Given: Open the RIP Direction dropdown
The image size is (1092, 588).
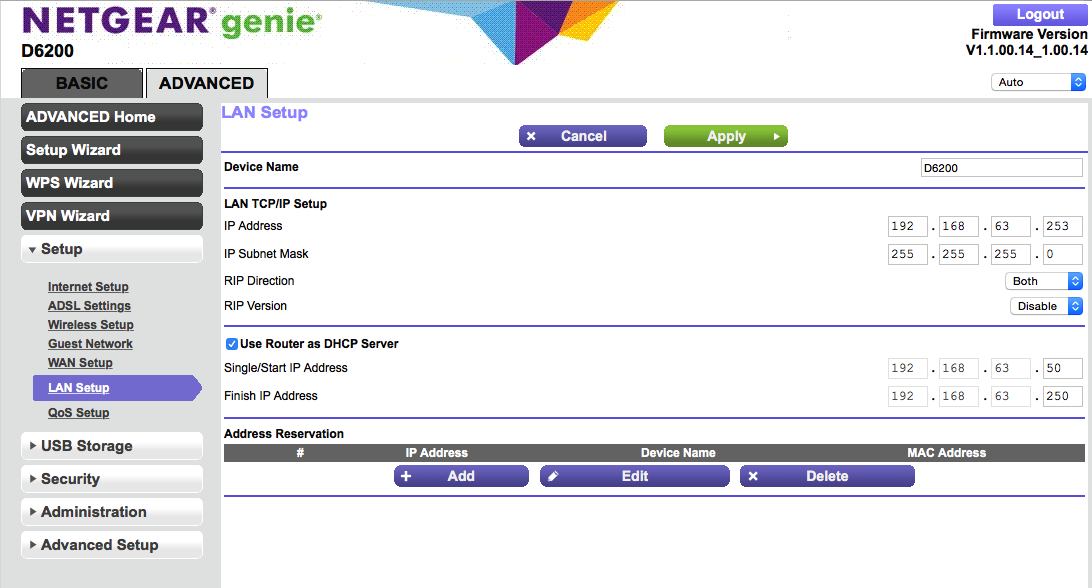Looking at the screenshot, I should click(1045, 282).
